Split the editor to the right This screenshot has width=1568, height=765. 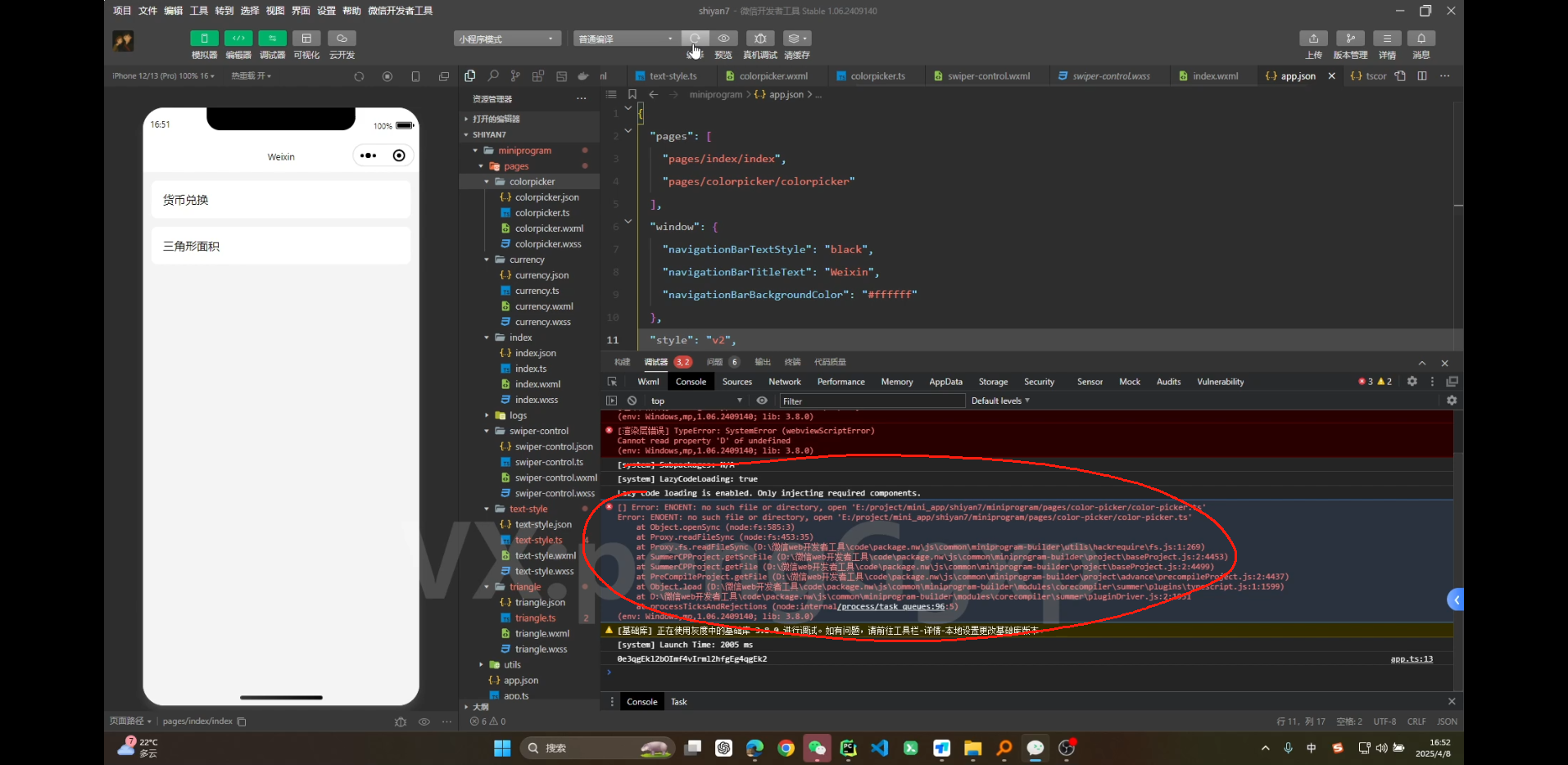coord(1422,76)
